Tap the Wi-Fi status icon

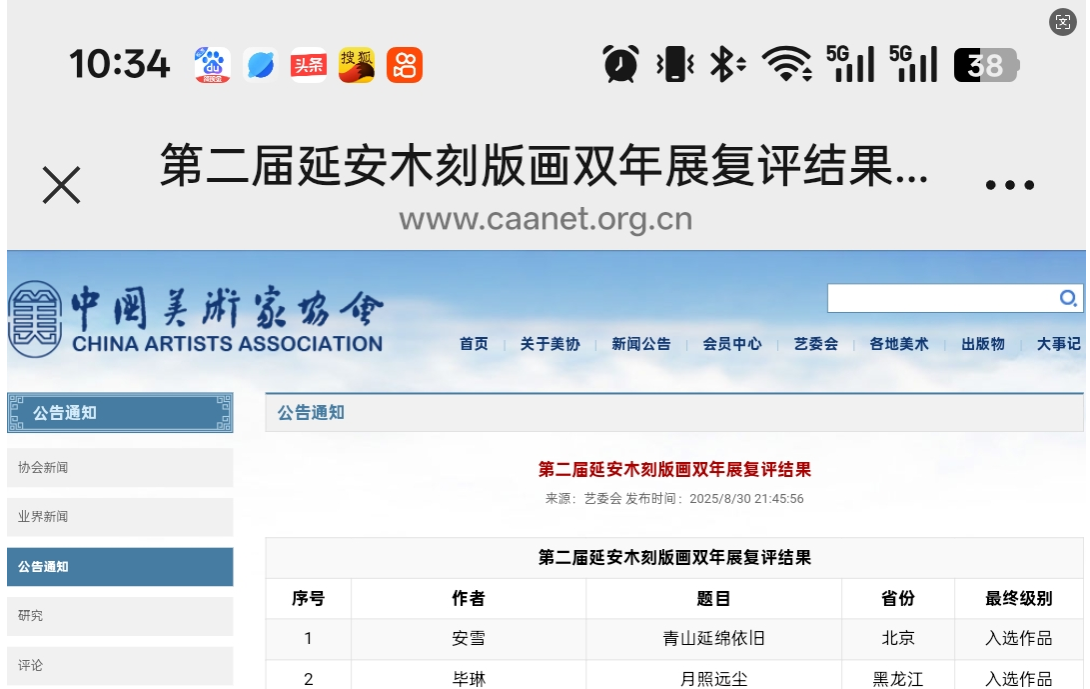point(787,65)
